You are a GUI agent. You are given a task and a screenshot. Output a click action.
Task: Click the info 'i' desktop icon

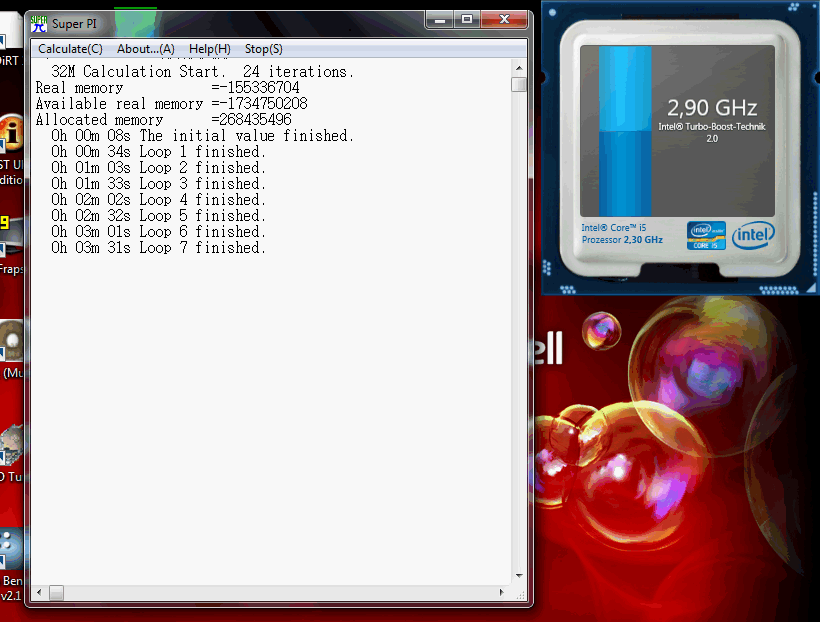click(11, 133)
